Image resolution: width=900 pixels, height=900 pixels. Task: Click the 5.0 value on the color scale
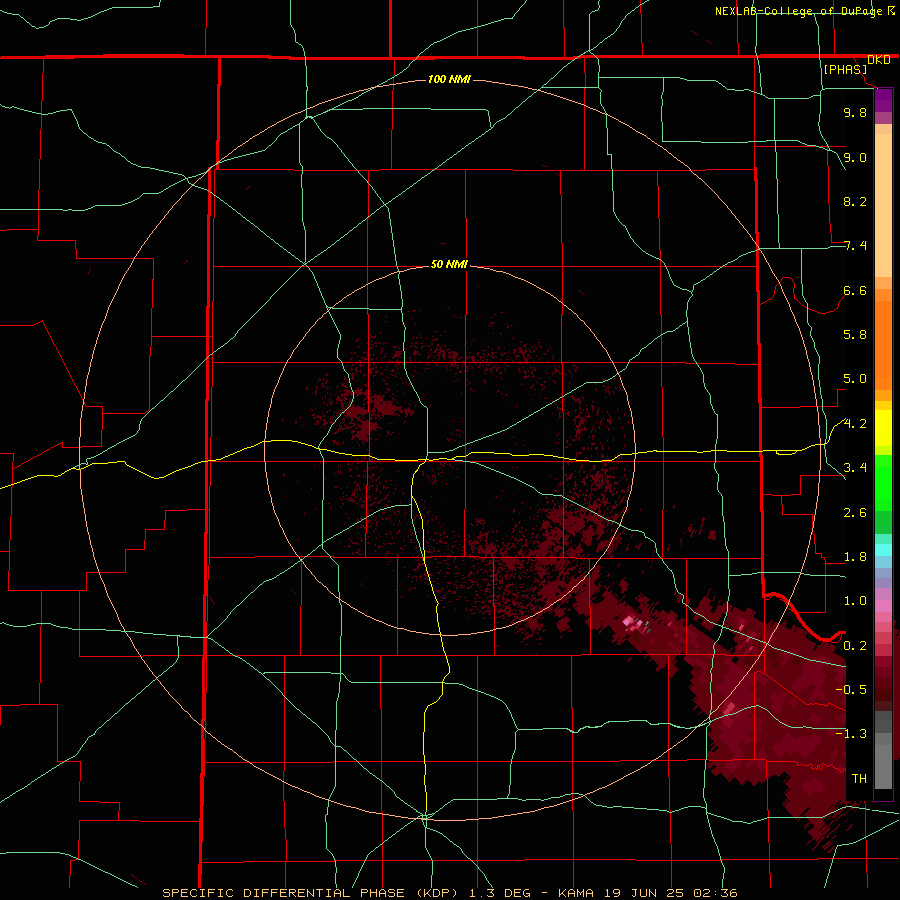pos(855,379)
